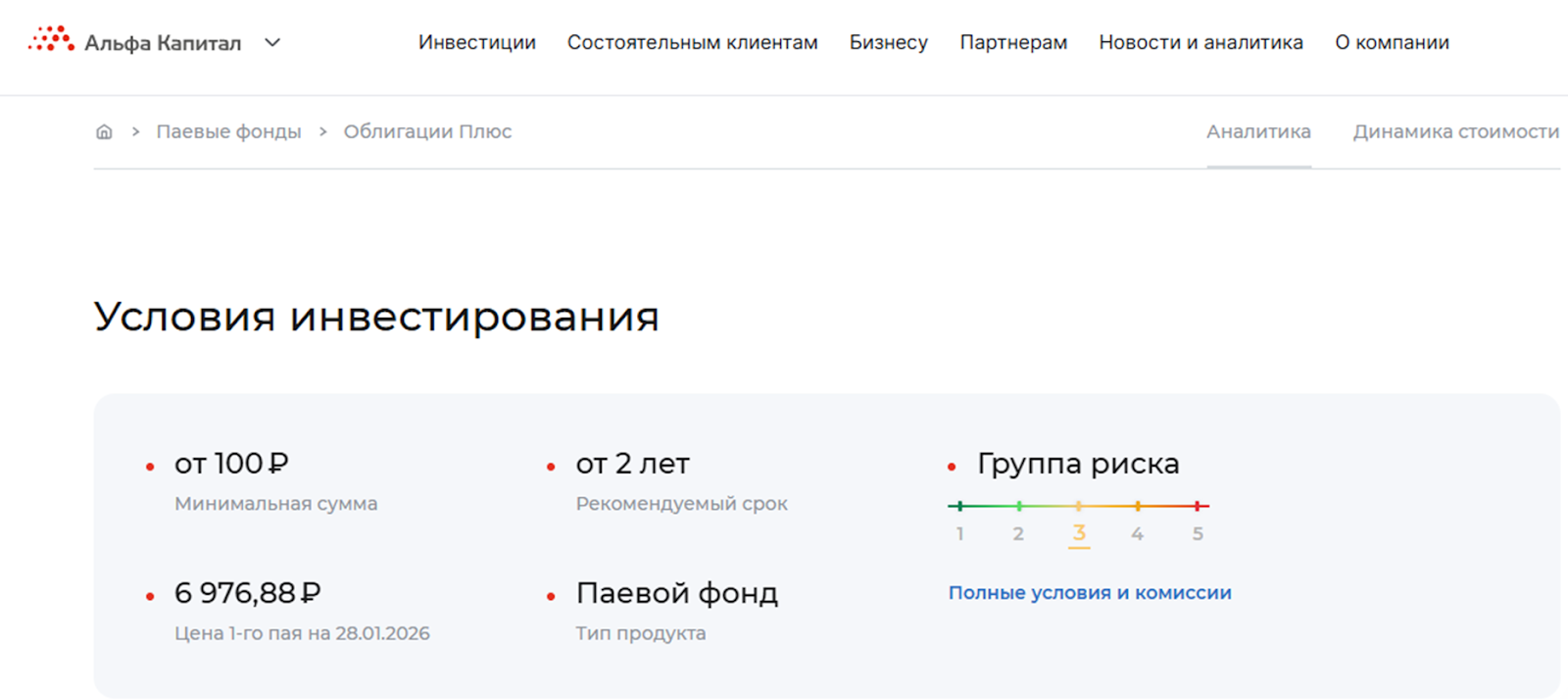Viewport: 1568px width, 699px height.
Task: Switch to the Аналитика tab
Action: (x=1258, y=131)
